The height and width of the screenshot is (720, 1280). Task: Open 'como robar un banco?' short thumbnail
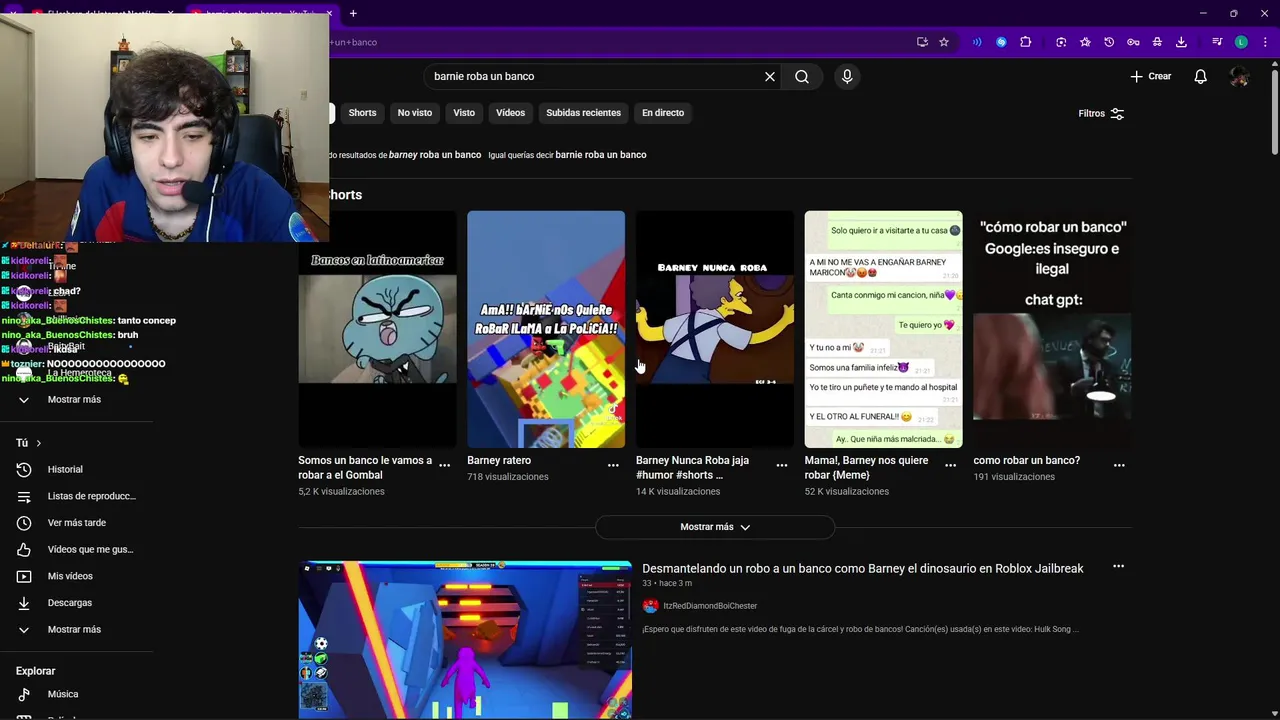point(1052,329)
